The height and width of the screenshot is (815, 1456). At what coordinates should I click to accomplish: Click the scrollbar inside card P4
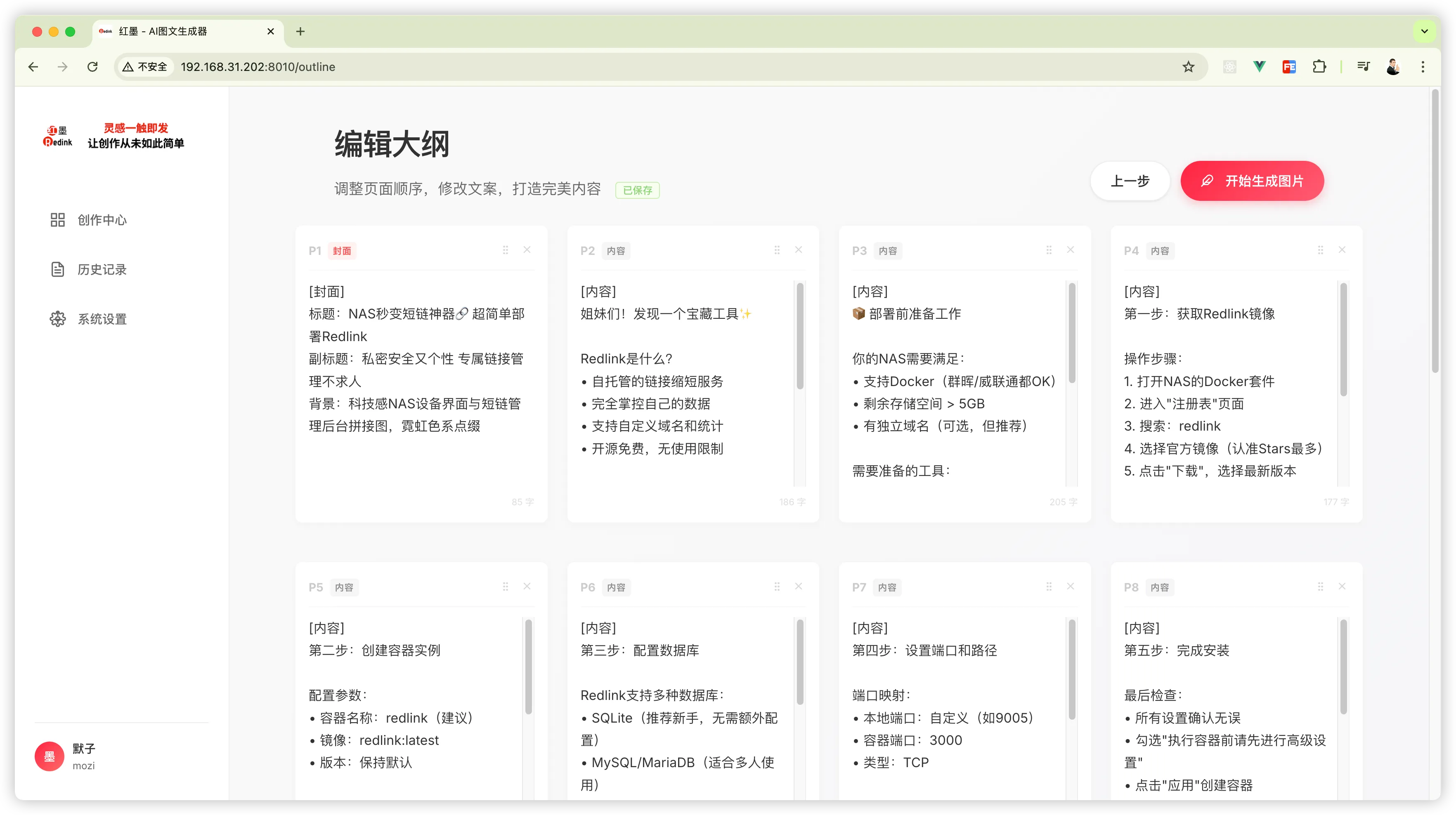coord(1343,339)
